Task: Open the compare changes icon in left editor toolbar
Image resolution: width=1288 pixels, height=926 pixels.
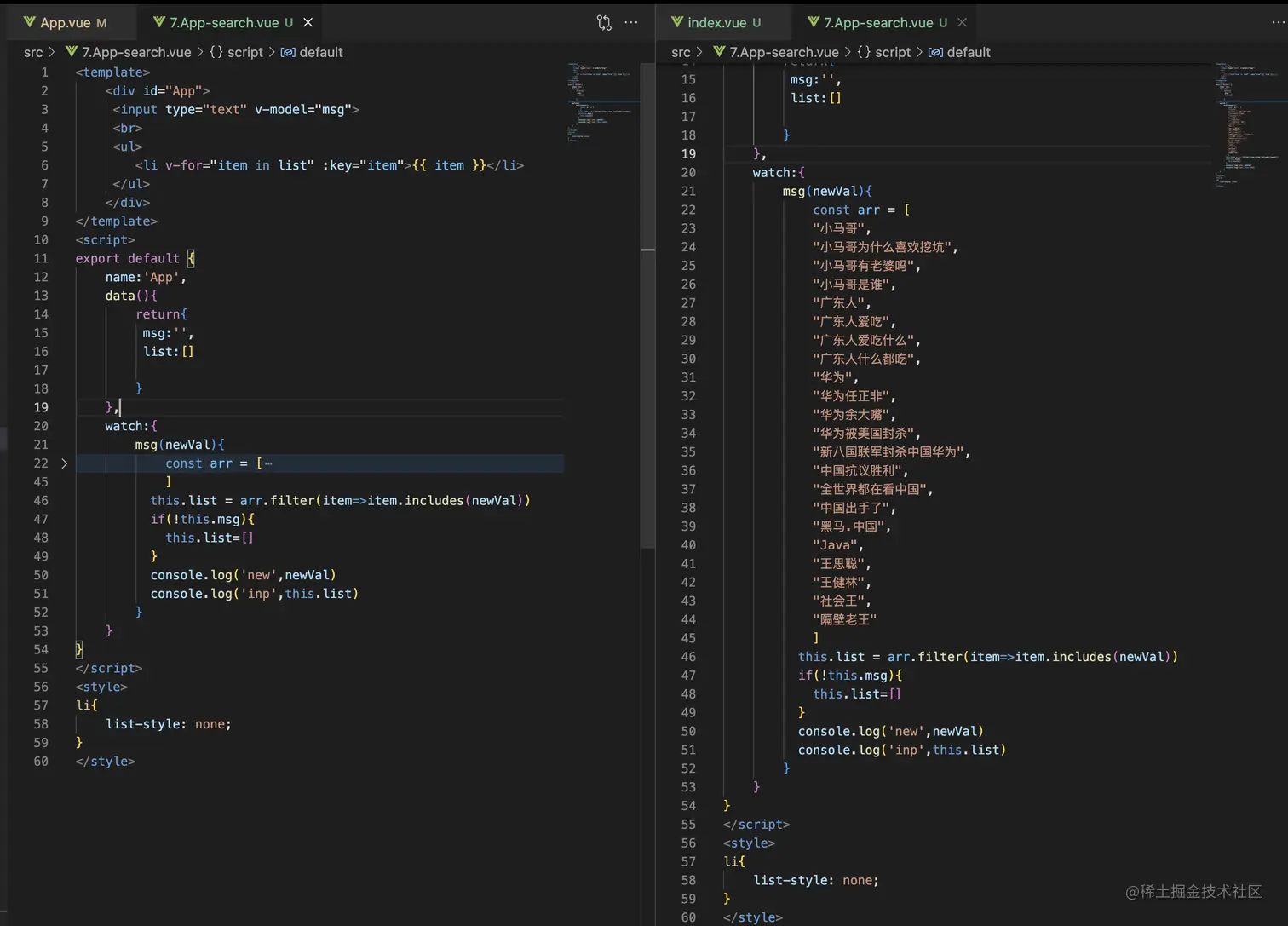Action: tap(604, 23)
